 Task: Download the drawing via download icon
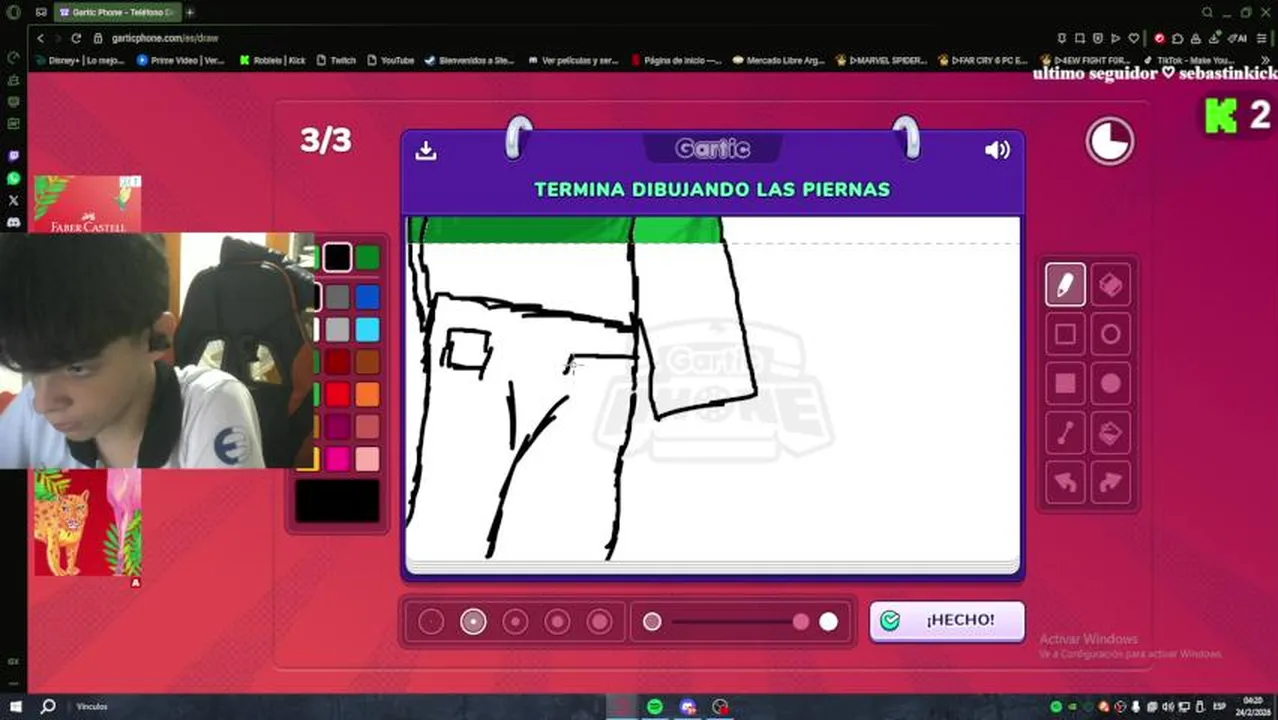[x=426, y=150]
